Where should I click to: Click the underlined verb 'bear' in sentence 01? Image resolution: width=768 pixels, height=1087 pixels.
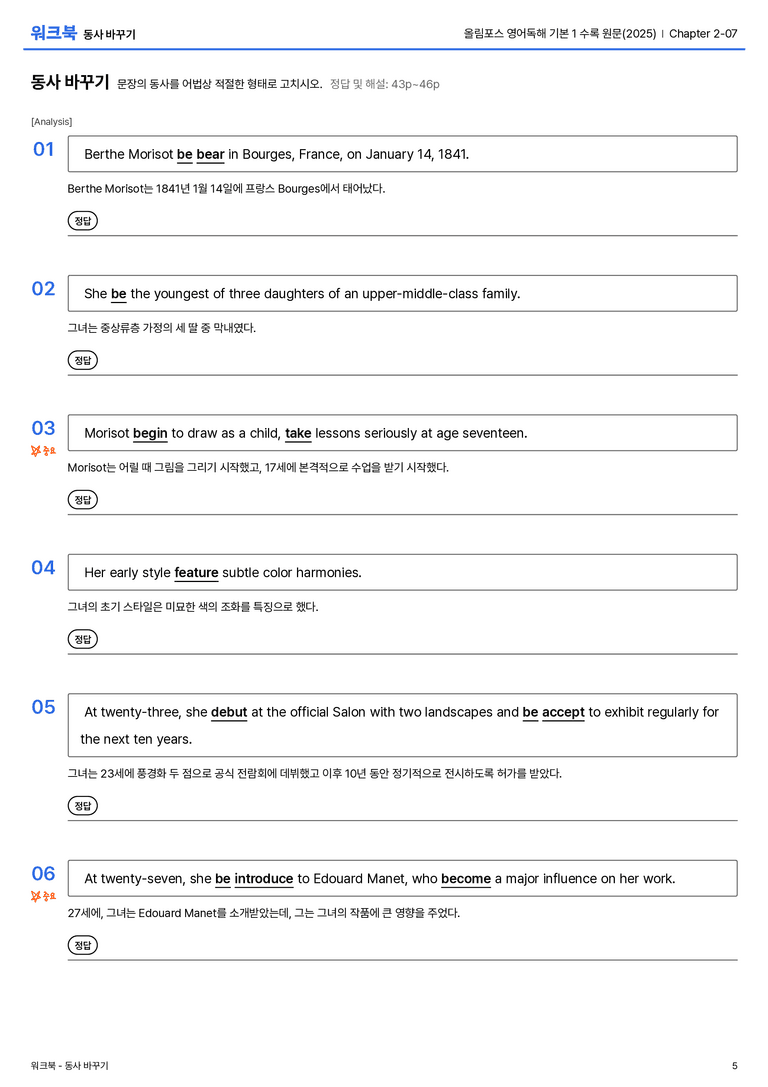210,155
